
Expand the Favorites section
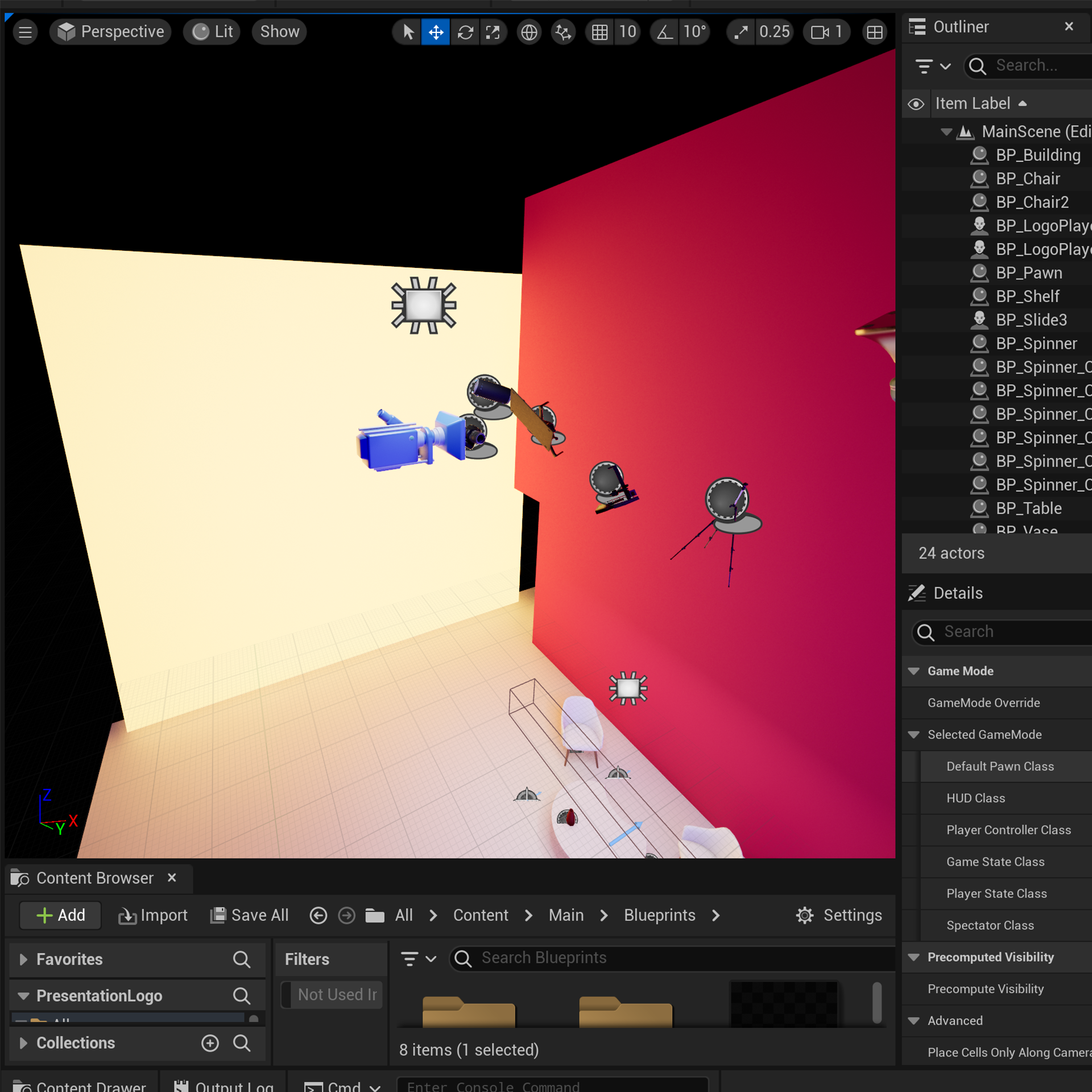pyautogui.click(x=23, y=959)
